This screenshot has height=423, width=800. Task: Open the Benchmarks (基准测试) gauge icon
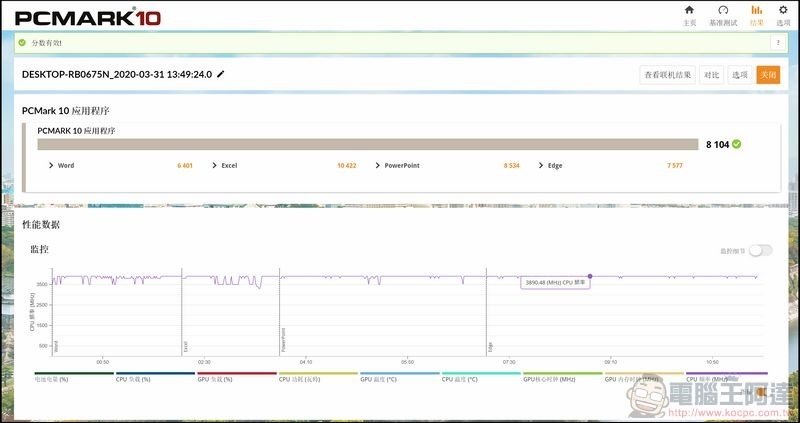[x=723, y=14]
